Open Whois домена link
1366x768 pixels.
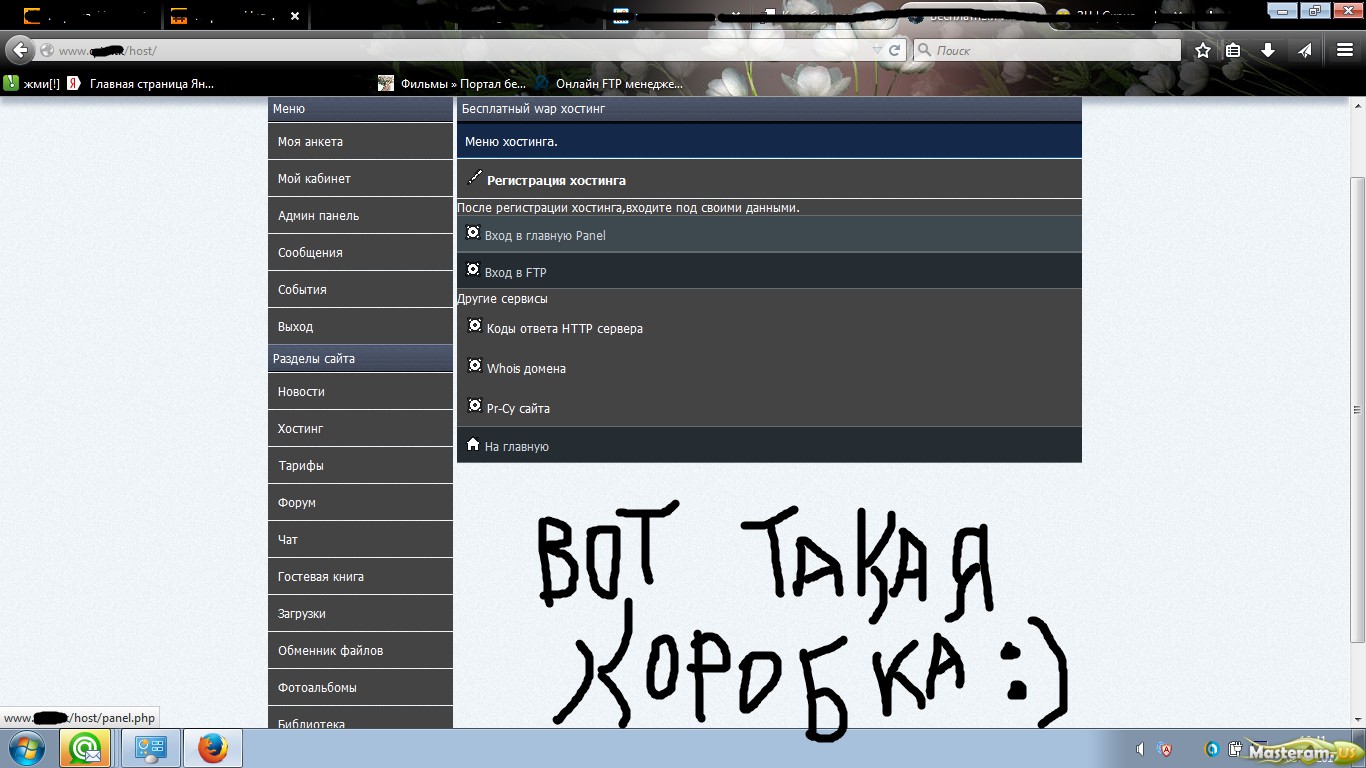click(526, 369)
